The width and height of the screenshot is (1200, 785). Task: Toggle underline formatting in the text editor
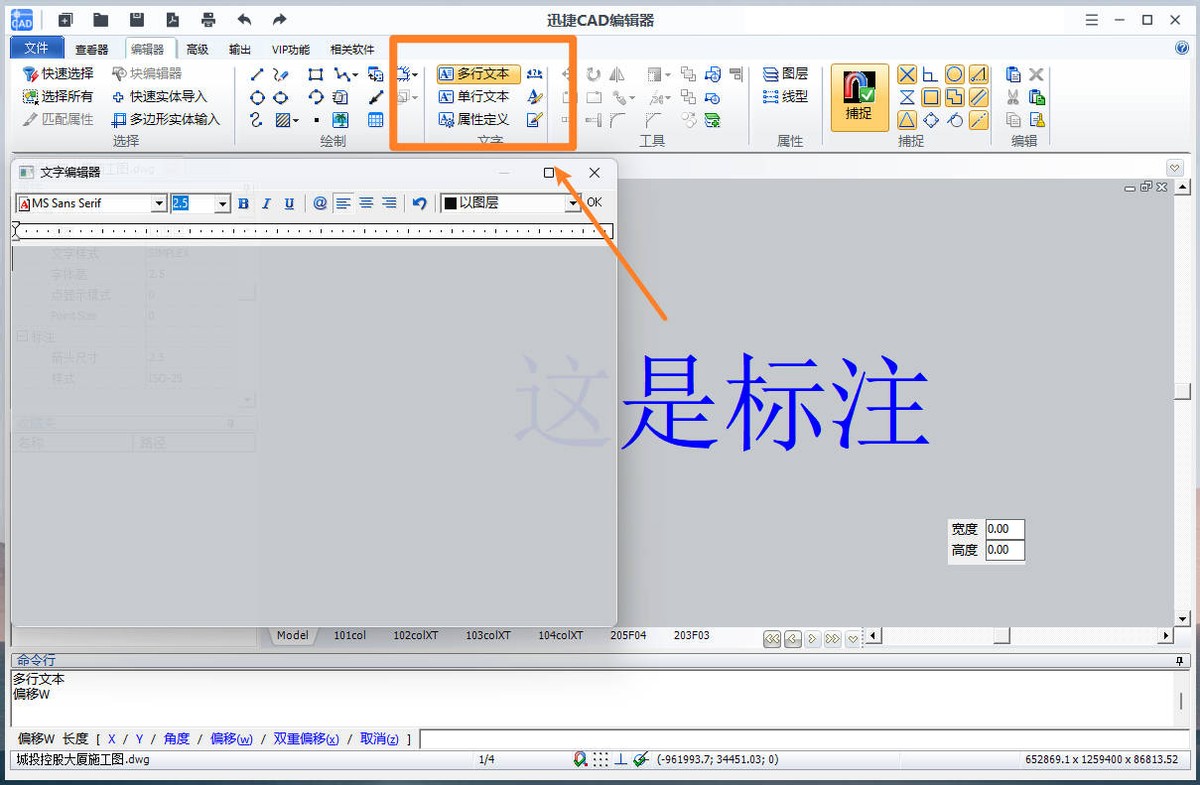289,203
